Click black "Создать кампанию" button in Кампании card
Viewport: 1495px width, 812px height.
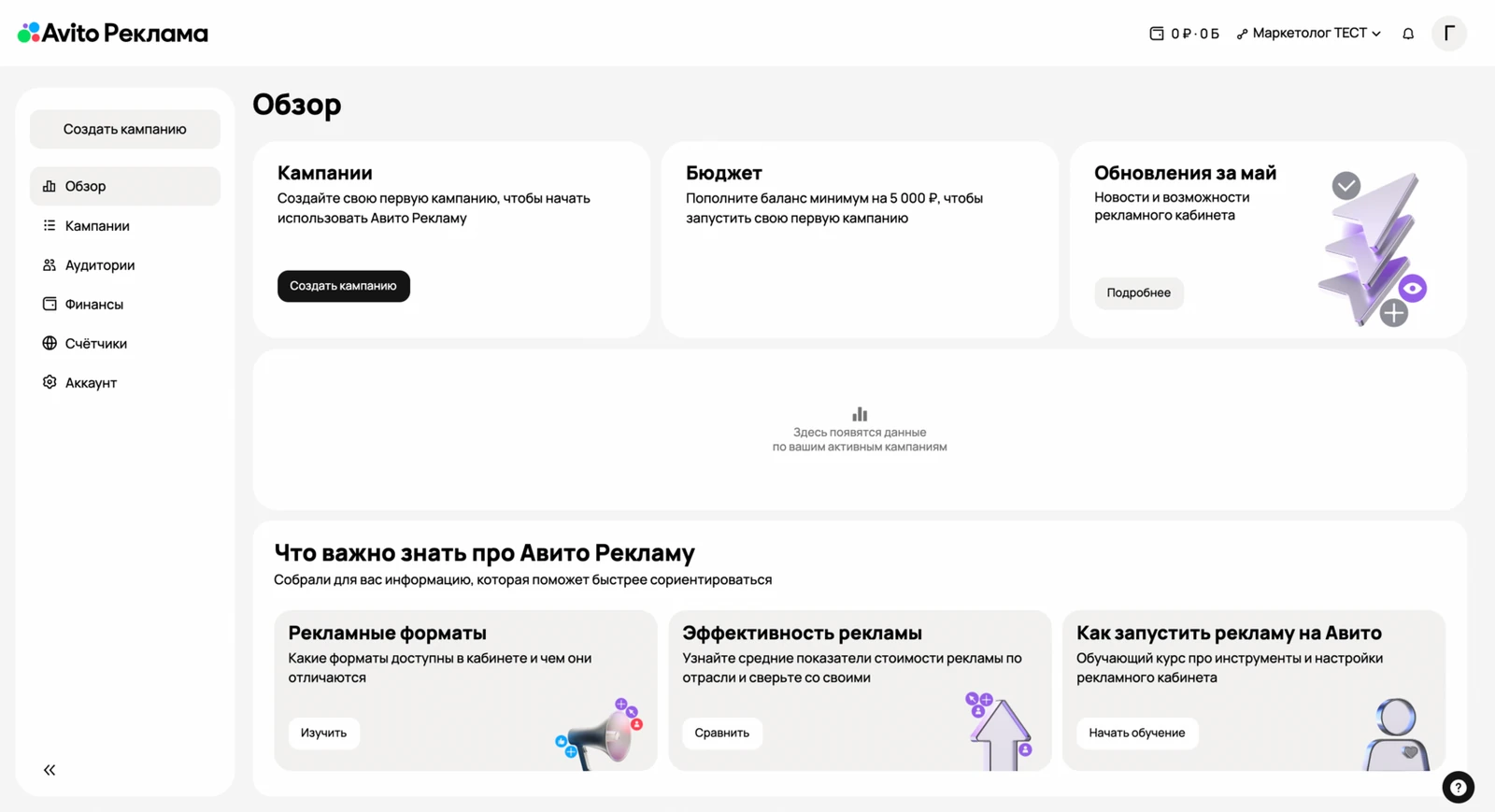343,286
